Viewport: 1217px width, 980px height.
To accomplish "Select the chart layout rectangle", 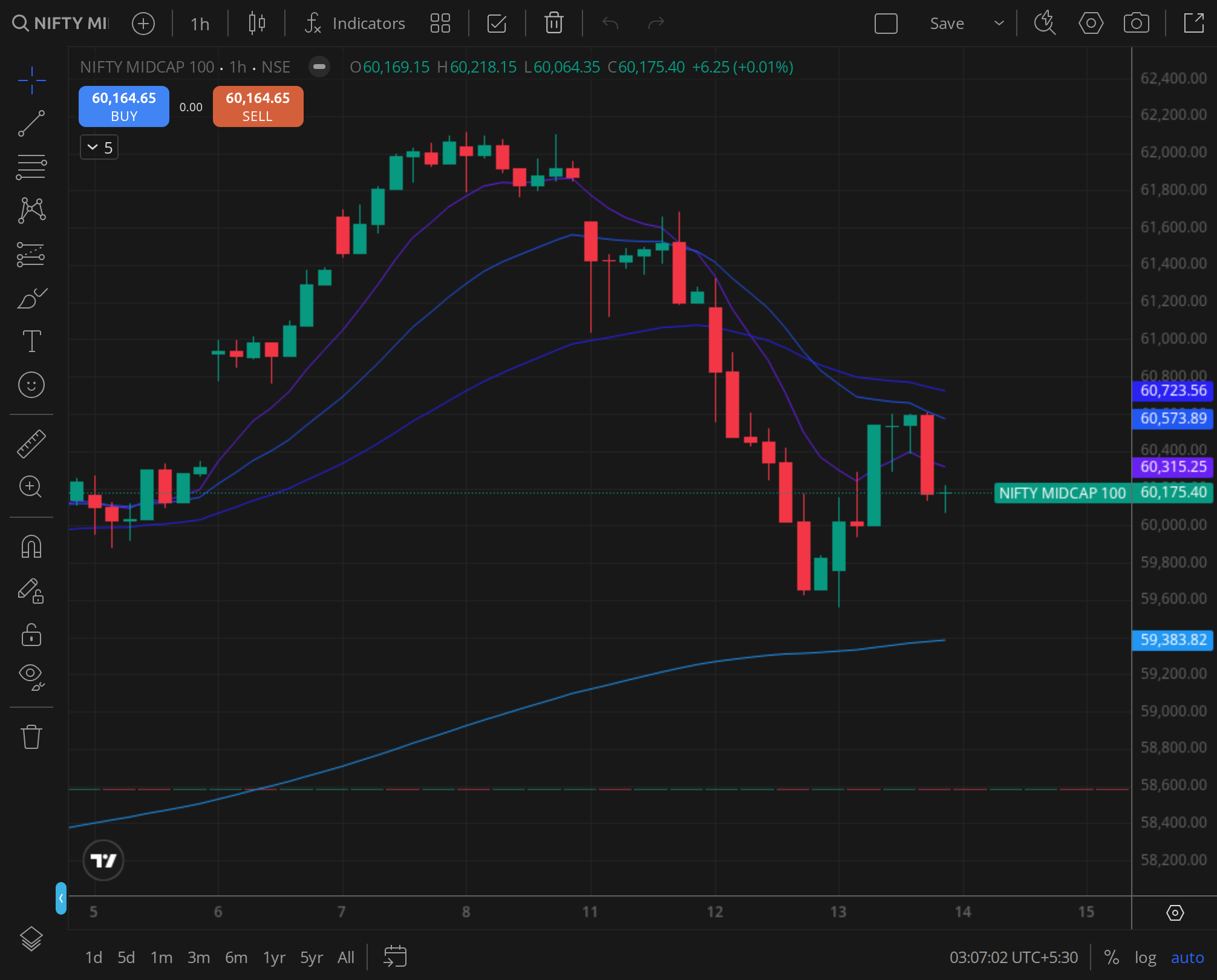I will click(x=886, y=24).
